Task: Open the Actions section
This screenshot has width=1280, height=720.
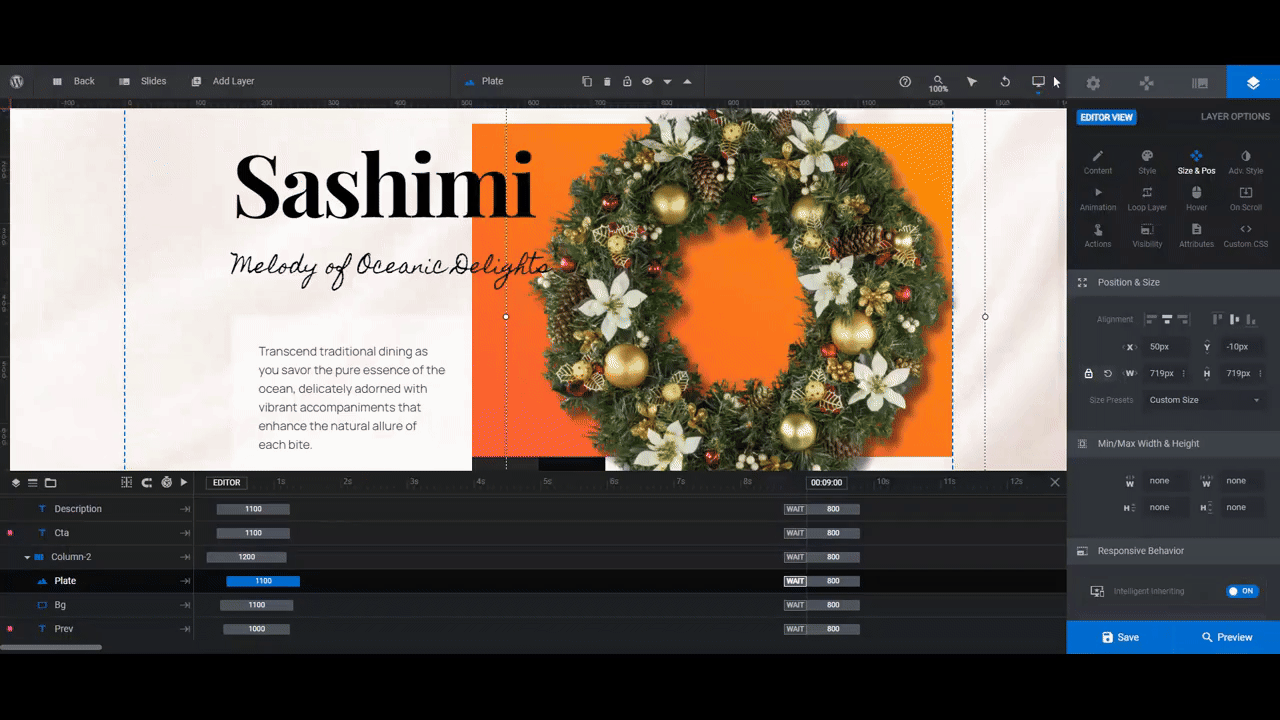Action: click(x=1098, y=236)
